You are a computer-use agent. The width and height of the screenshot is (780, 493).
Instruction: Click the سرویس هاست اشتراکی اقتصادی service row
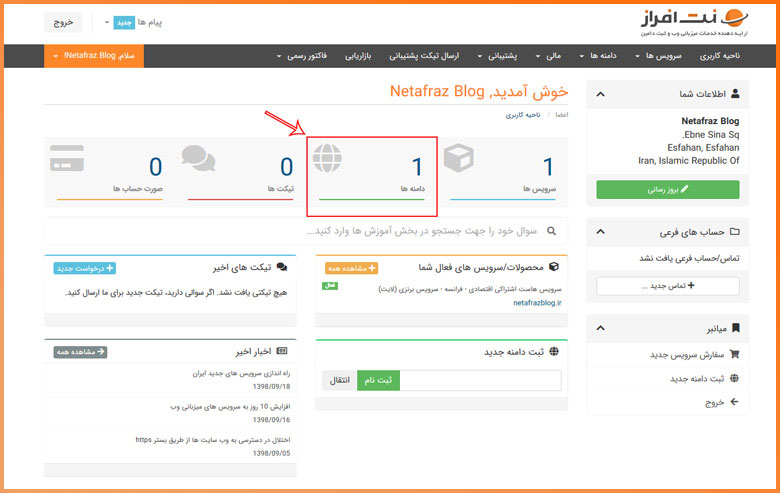(x=470, y=289)
